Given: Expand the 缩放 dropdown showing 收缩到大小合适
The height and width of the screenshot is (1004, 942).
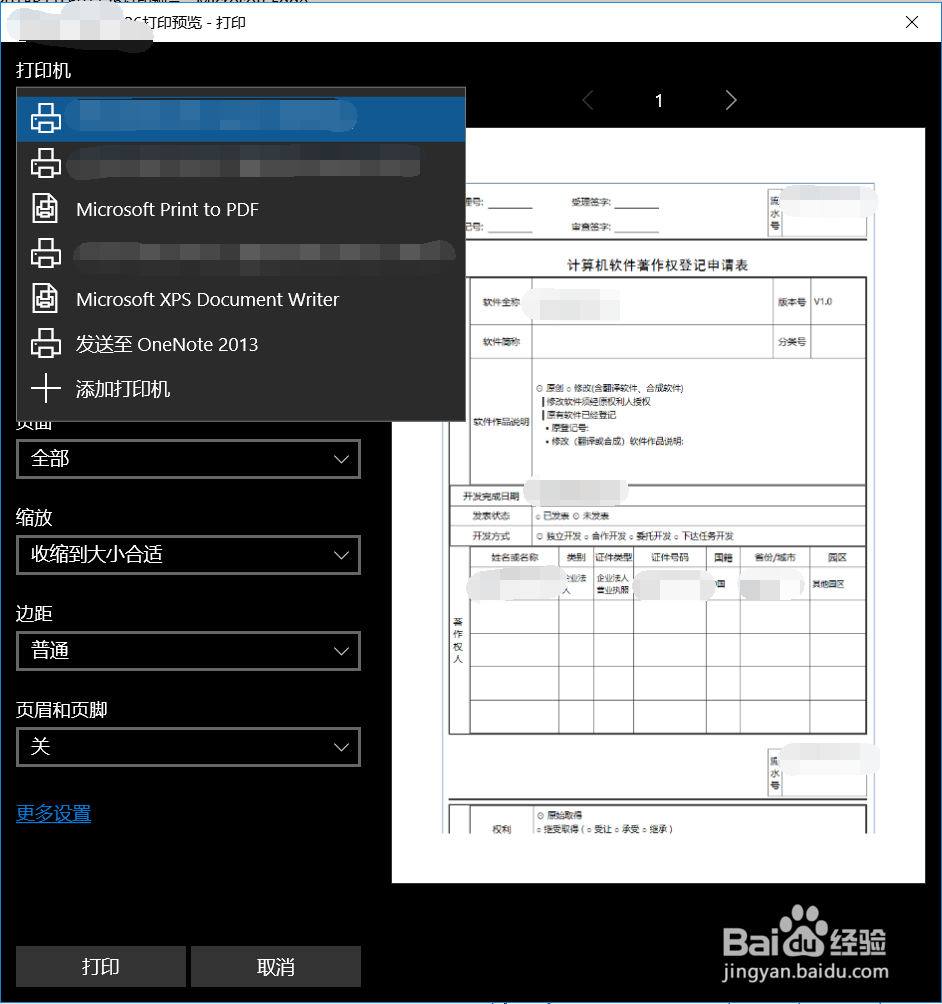Looking at the screenshot, I should click(x=188, y=555).
